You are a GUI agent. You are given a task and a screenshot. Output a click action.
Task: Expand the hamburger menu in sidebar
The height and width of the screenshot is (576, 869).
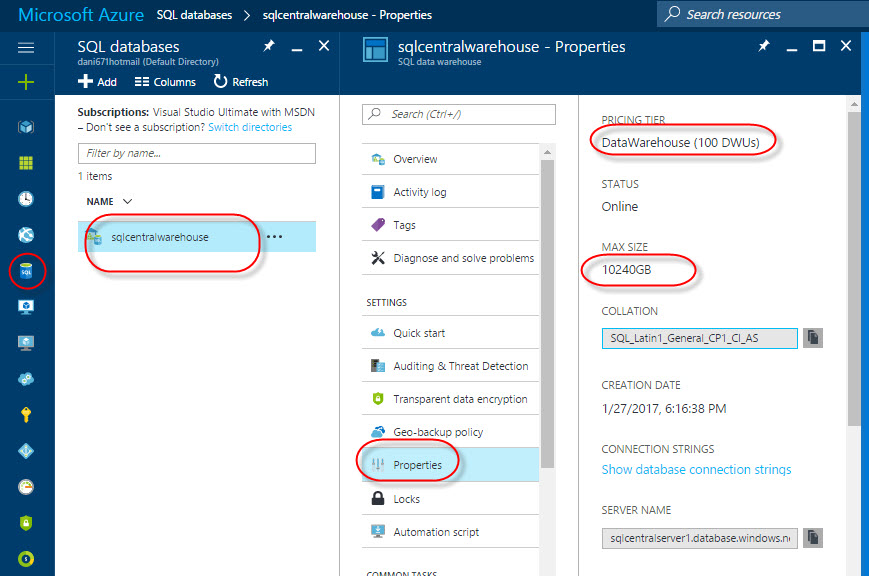pyautogui.click(x=26, y=48)
